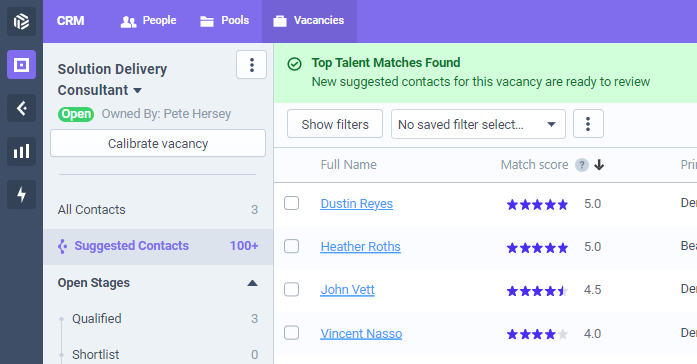Screen dimensions: 697x364
Task: Open Vincent Nasso's profile link
Action: click(x=361, y=333)
